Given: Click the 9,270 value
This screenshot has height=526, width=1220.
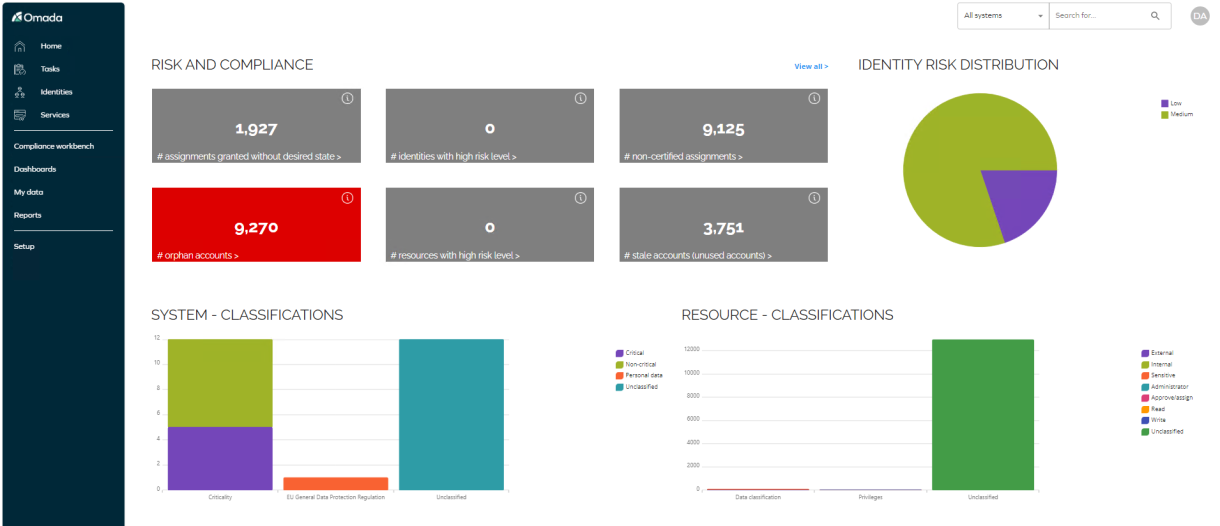Looking at the screenshot, I should [256, 228].
